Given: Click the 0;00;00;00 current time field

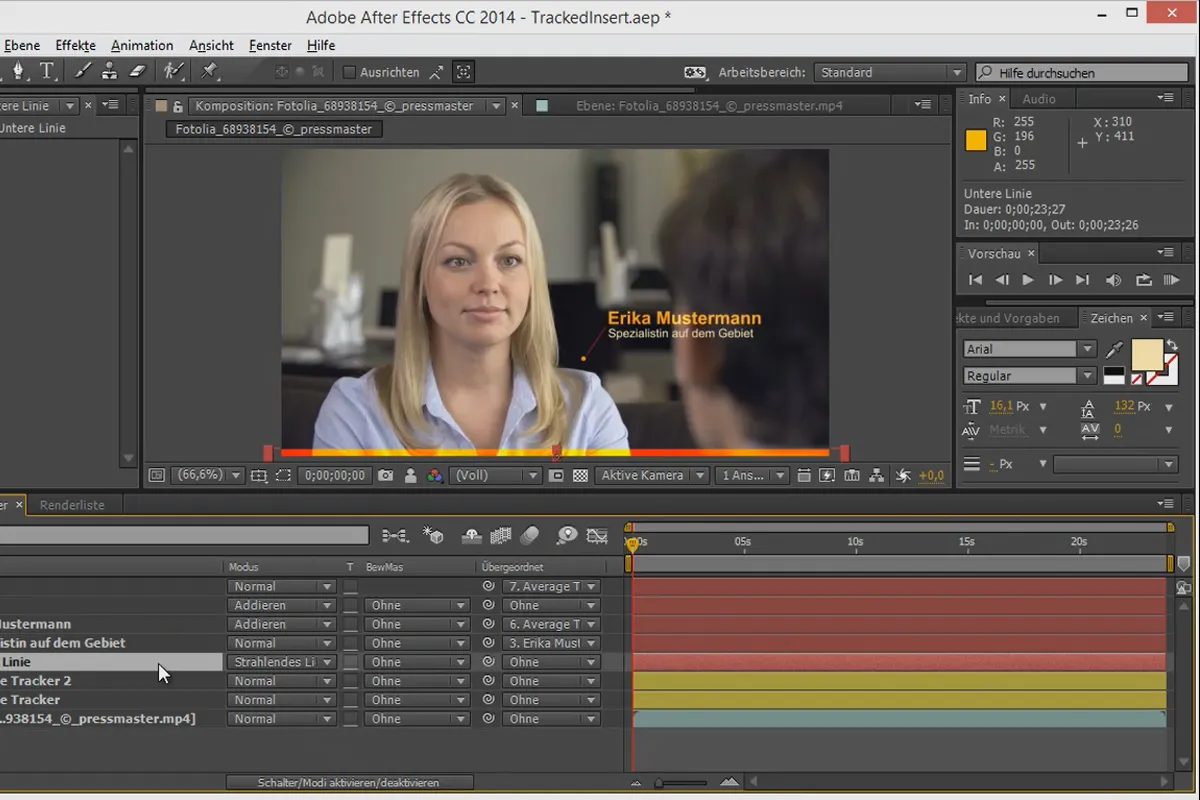Looking at the screenshot, I should tap(335, 476).
